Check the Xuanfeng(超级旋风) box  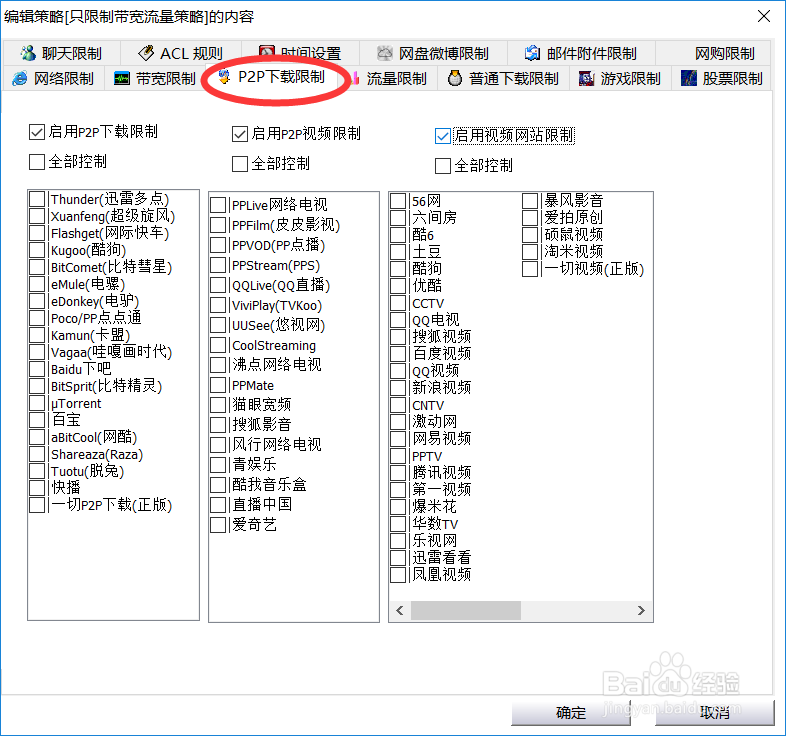tap(37, 216)
